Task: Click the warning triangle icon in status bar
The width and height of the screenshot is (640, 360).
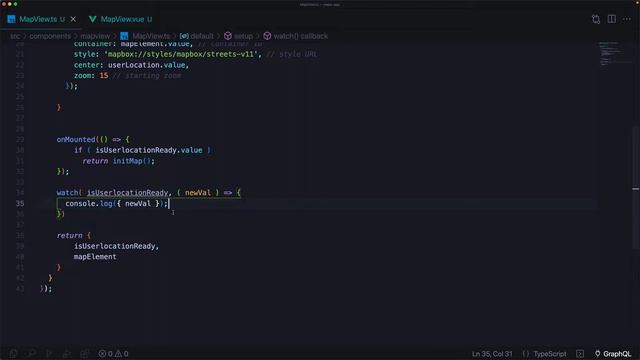Action: pos(118,353)
